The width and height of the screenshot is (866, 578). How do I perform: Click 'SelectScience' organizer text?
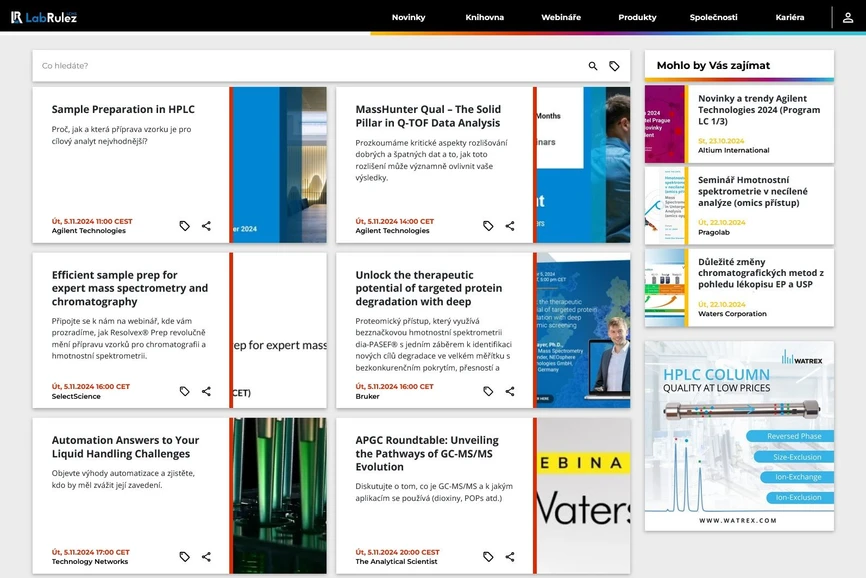pyautogui.click(x=76, y=396)
